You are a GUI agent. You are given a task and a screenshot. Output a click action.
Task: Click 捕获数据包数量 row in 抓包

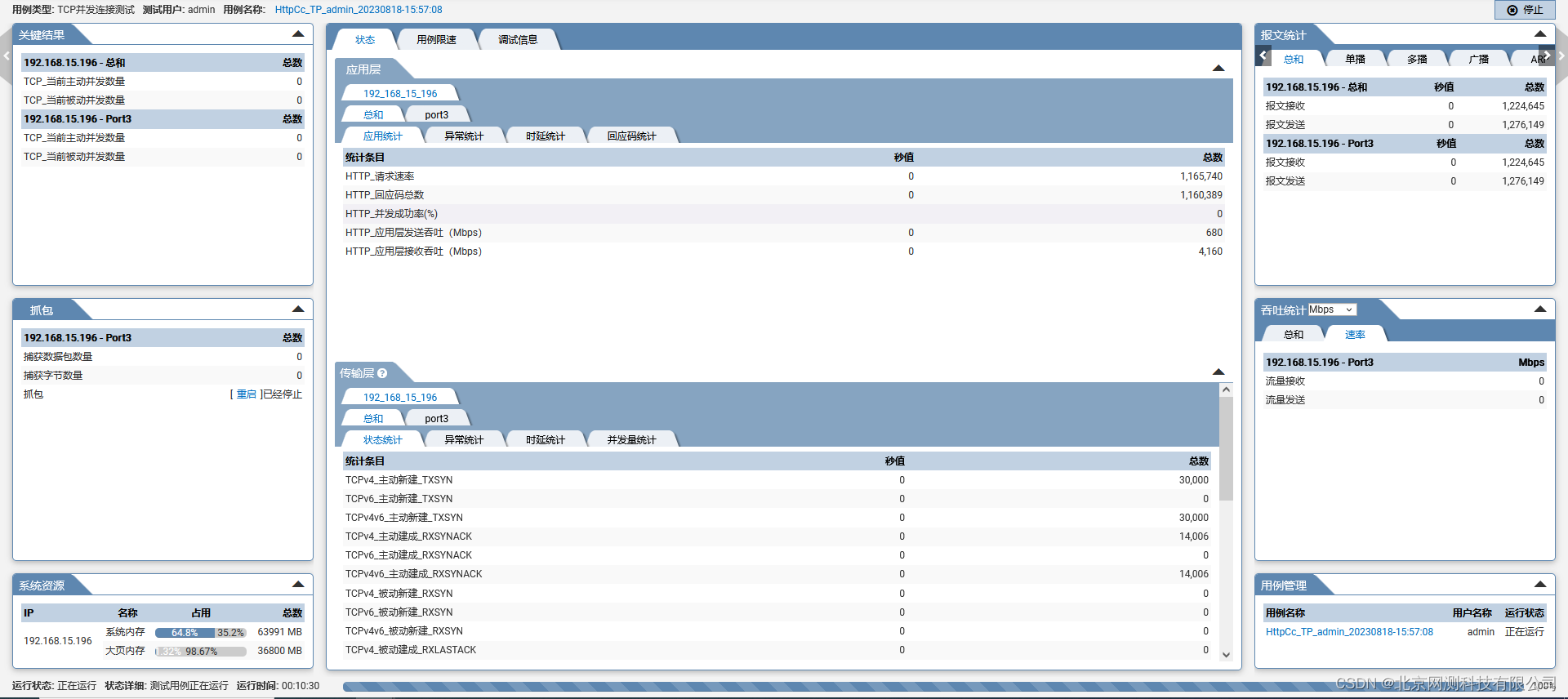click(163, 357)
